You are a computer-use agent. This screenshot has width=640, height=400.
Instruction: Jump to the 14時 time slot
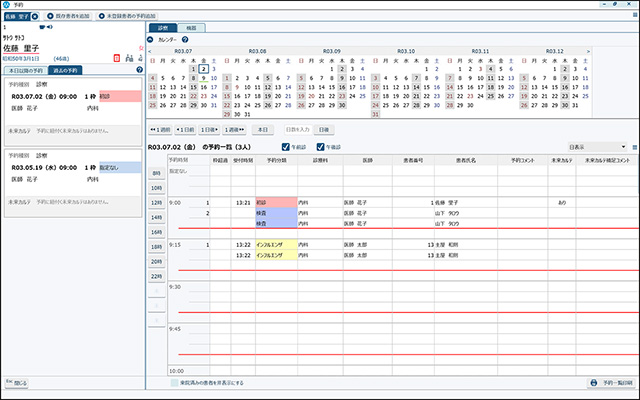[156, 217]
